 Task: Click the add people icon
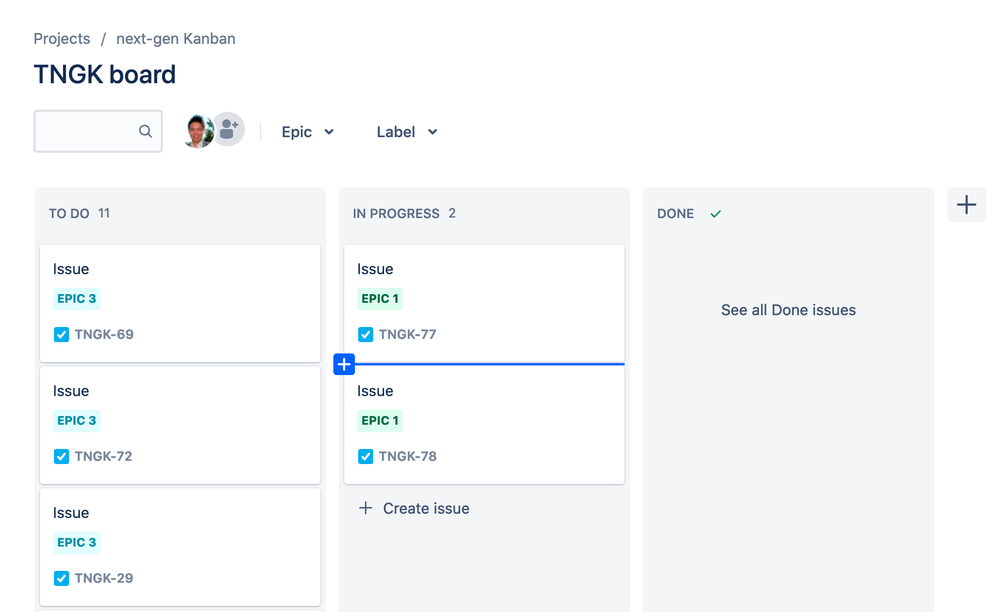coord(229,129)
